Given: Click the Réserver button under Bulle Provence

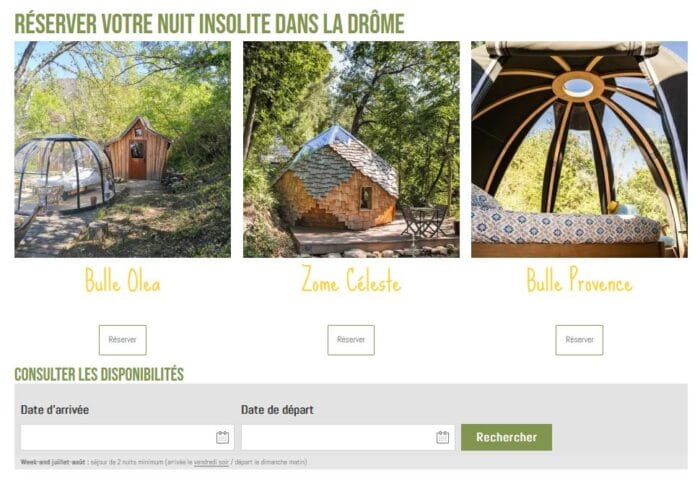Looking at the screenshot, I should [x=579, y=340].
